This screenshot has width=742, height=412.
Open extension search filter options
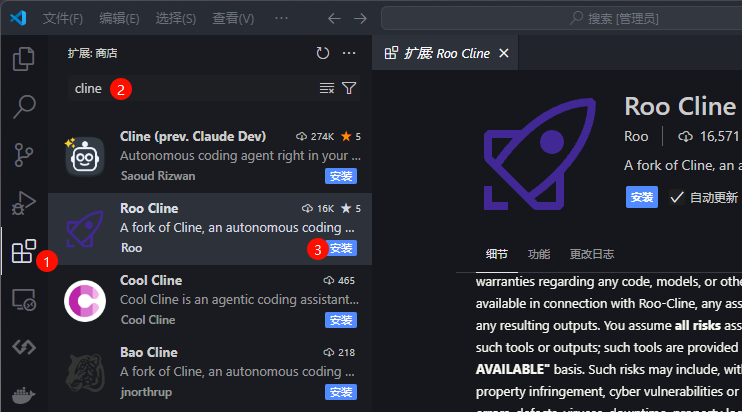pyautogui.click(x=349, y=88)
